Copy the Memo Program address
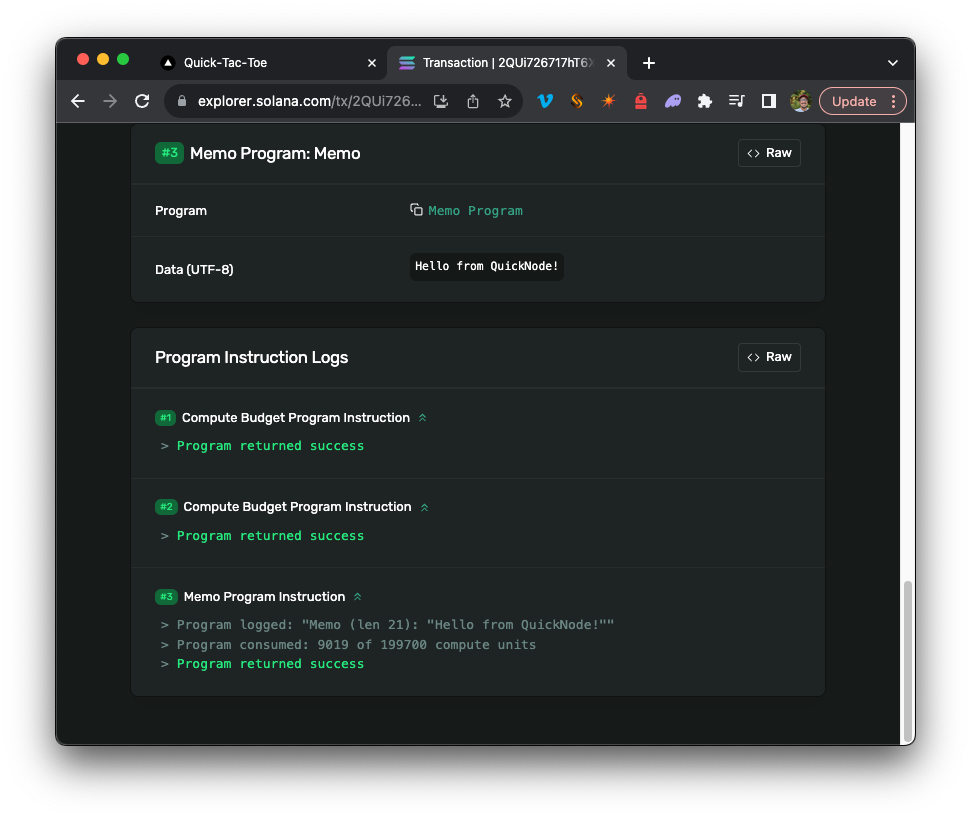This screenshot has width=971, height=819. coord(416,210)
